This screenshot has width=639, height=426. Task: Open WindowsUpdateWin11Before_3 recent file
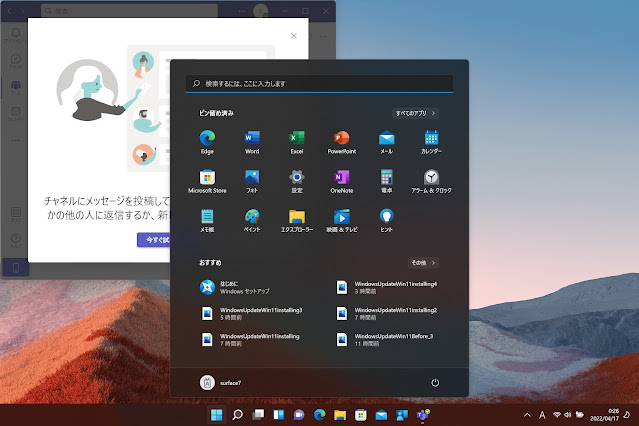pos(387,340)
